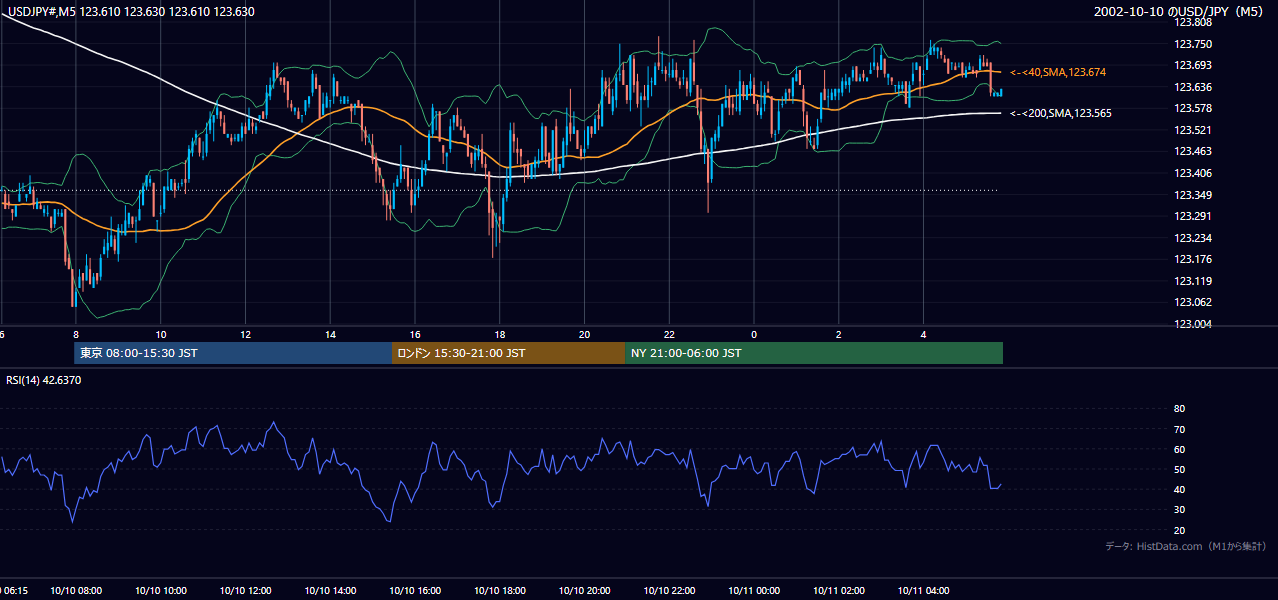The height and width of the screenshot is (600, 1278).
Task: Click hour label 18 under the price chart
Action: point(500,334)
